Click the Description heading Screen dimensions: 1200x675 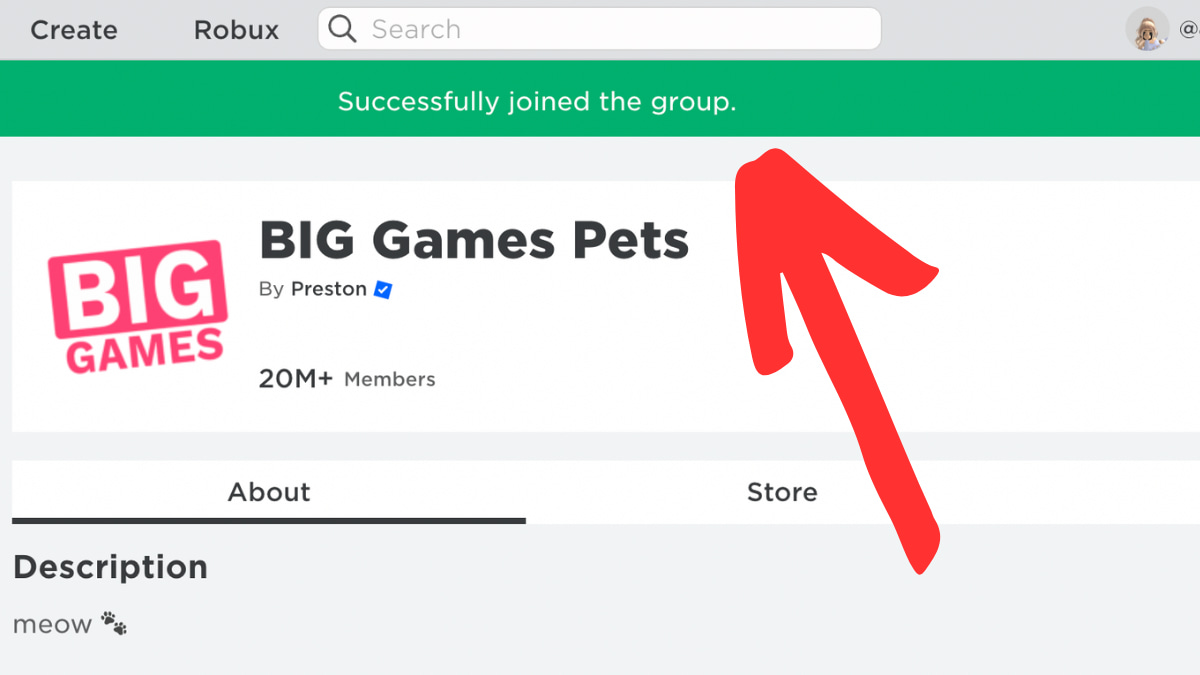coord(110,566)
